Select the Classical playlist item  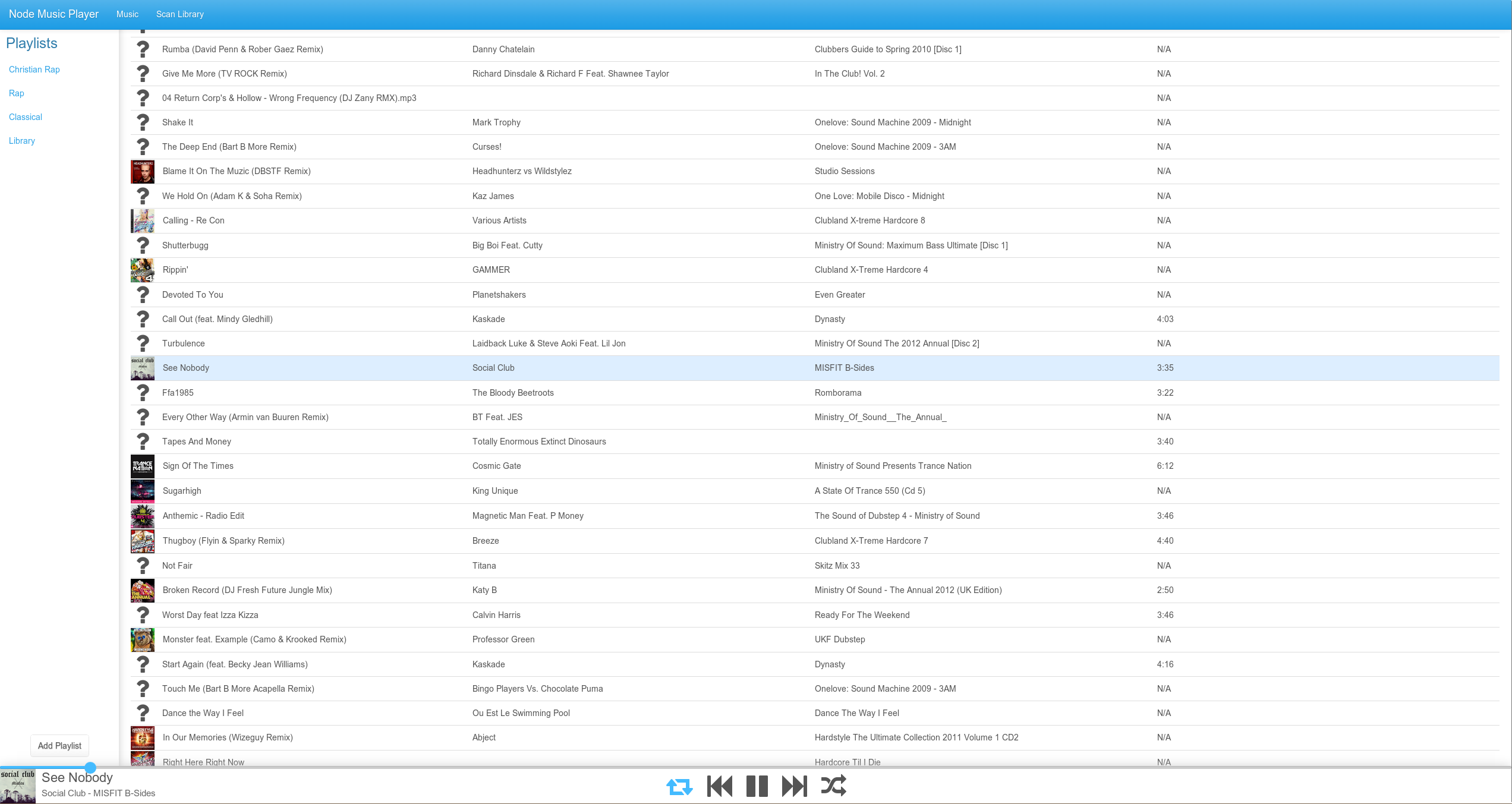point(25,117)
